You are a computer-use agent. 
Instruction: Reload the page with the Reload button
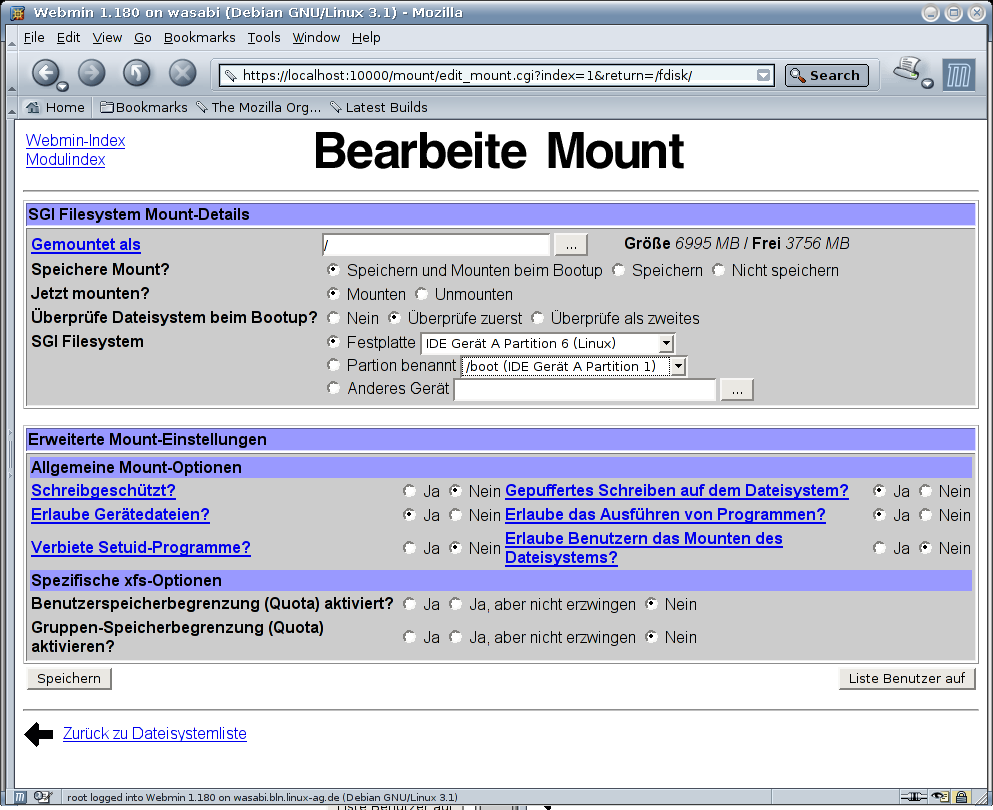(137, 73)
